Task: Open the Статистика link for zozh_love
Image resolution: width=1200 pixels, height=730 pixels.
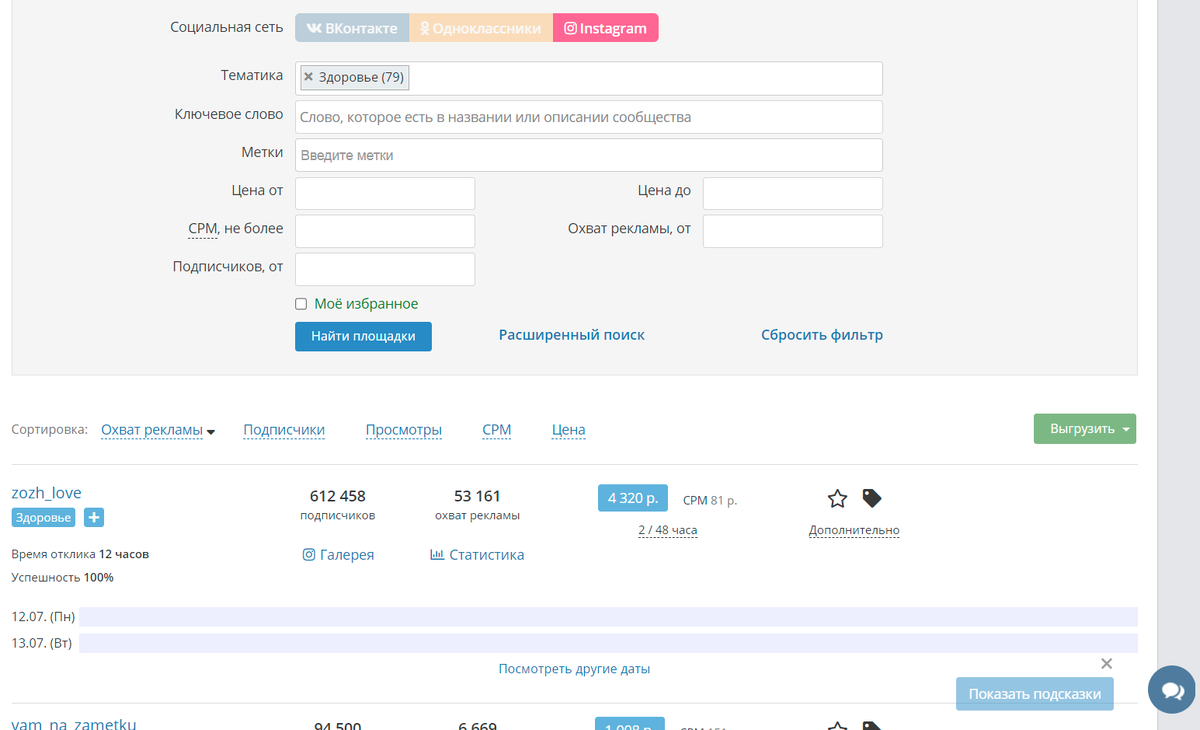Action: coord(477,554)
